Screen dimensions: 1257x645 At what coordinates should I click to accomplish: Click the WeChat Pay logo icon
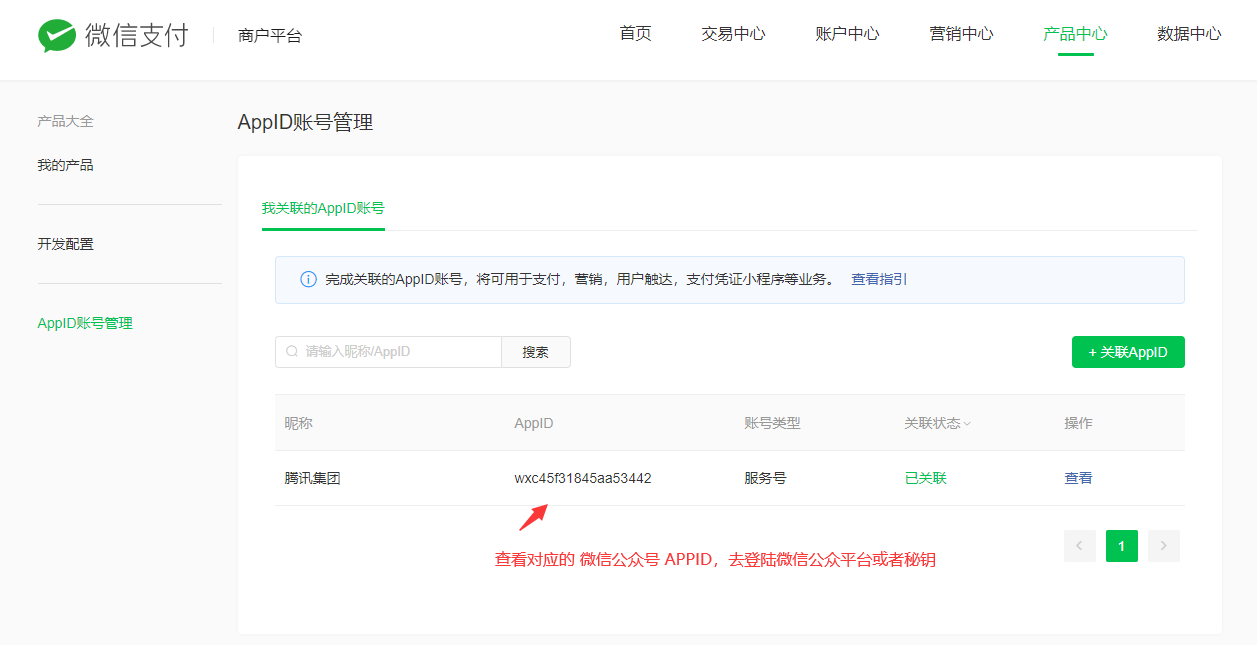(x=57, y=36)
